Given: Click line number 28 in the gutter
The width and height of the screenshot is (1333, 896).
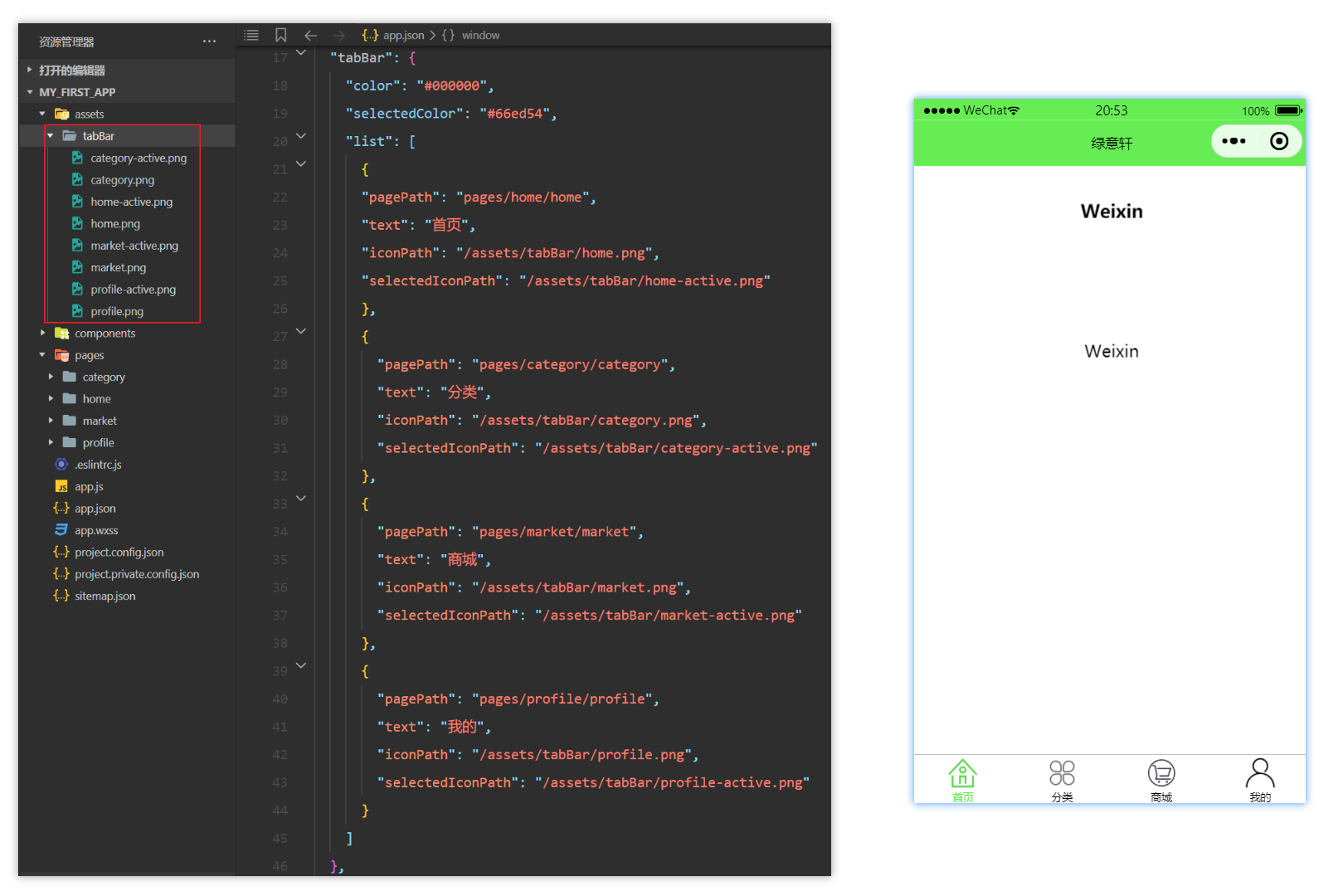Looking at the screenshot, I should (x=280, y=364).
